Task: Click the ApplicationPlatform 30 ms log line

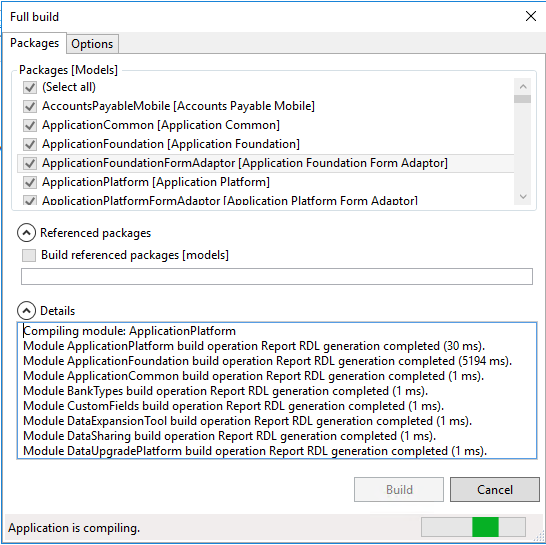Action: pyautogui.click(x=254, y=346)
